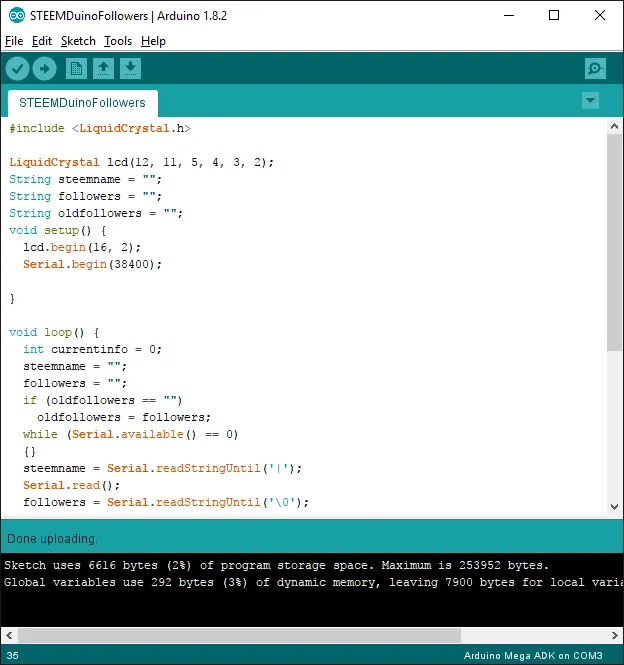Click the "steemname = Serial.readStringUntil('|');" line
Viewport: 624px width, 665px height.
(x=162, y=468)
